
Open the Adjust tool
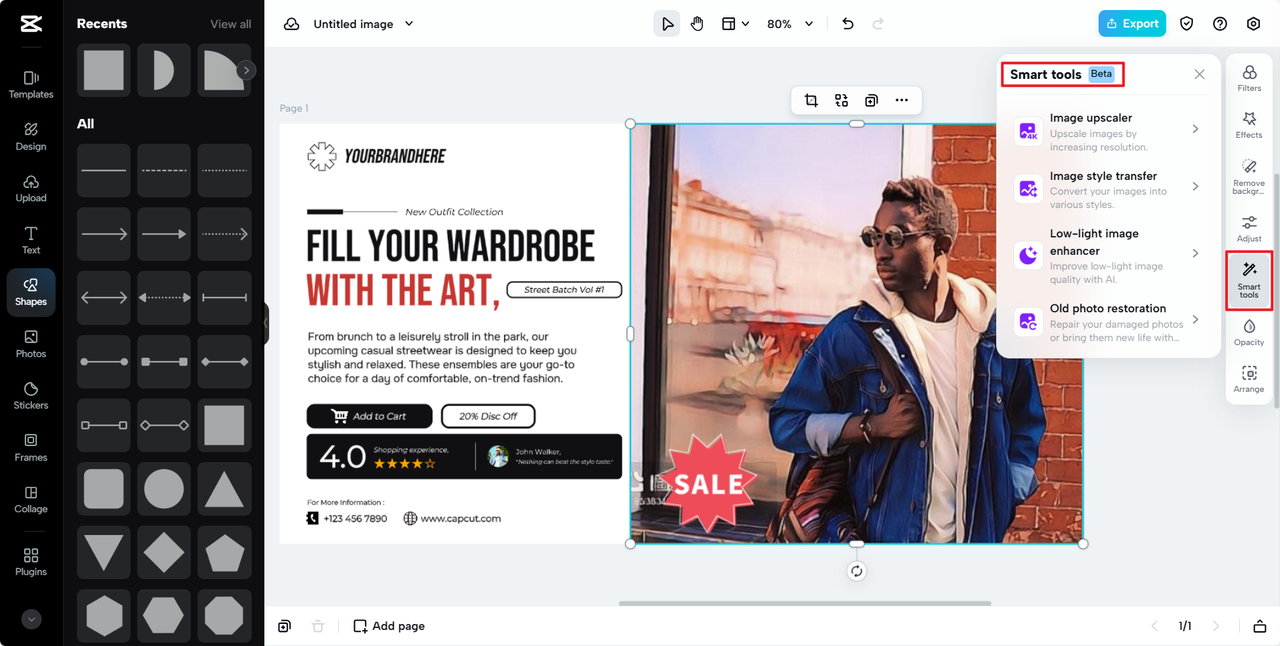click(x=1249, y=228)
